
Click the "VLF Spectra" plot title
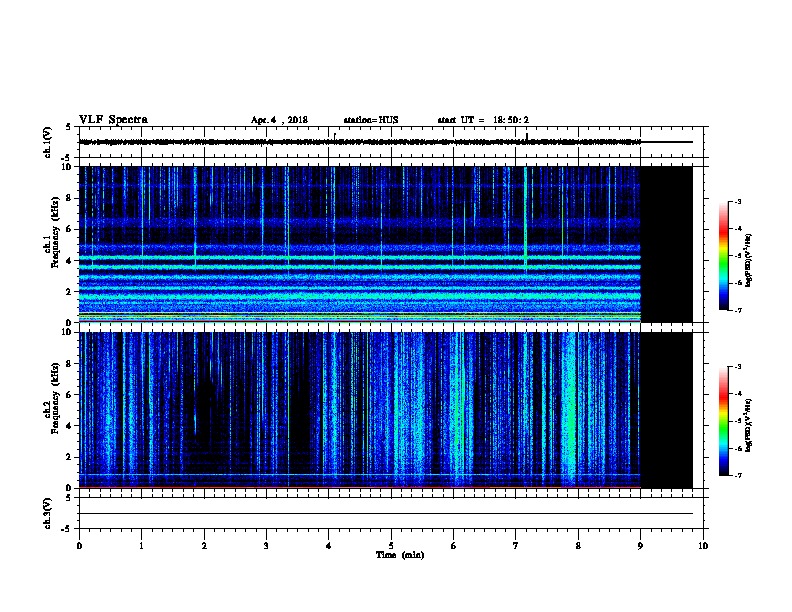pyautogui.click(x=113, y=120)
